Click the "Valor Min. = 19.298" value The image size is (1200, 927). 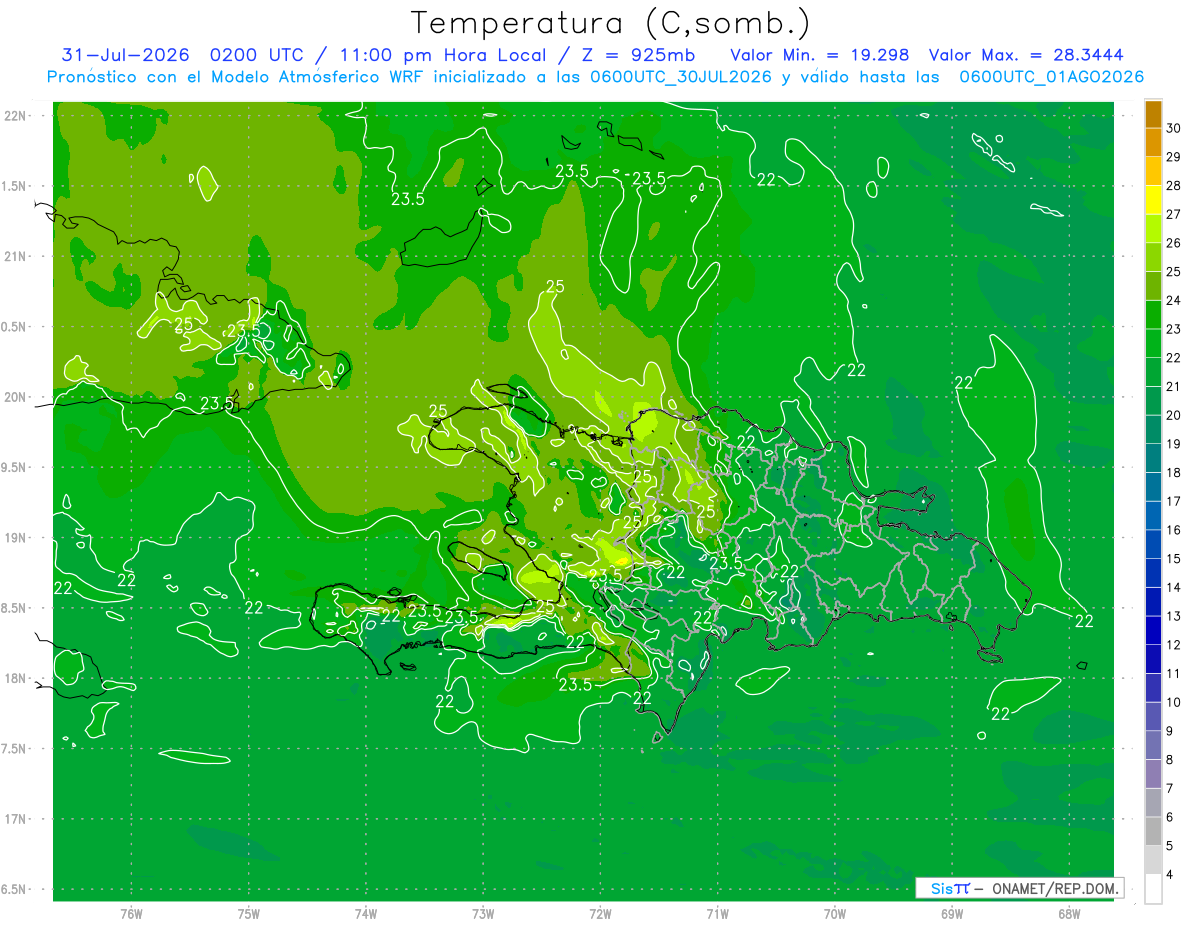coord(820,55)
